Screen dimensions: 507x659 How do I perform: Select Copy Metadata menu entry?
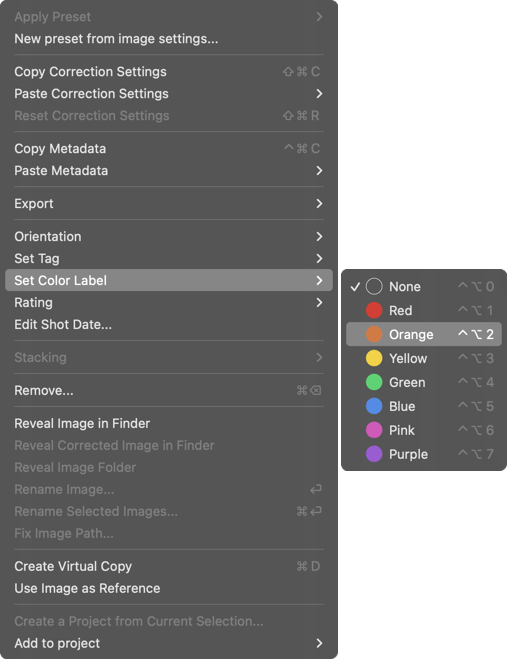tap(169, 149)
